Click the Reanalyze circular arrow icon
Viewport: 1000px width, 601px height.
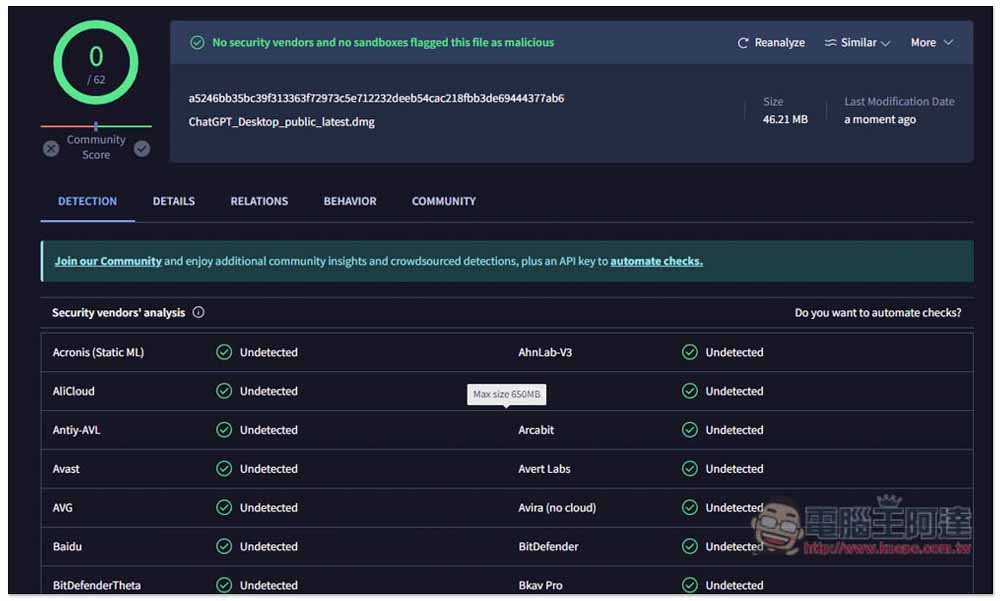742,43
